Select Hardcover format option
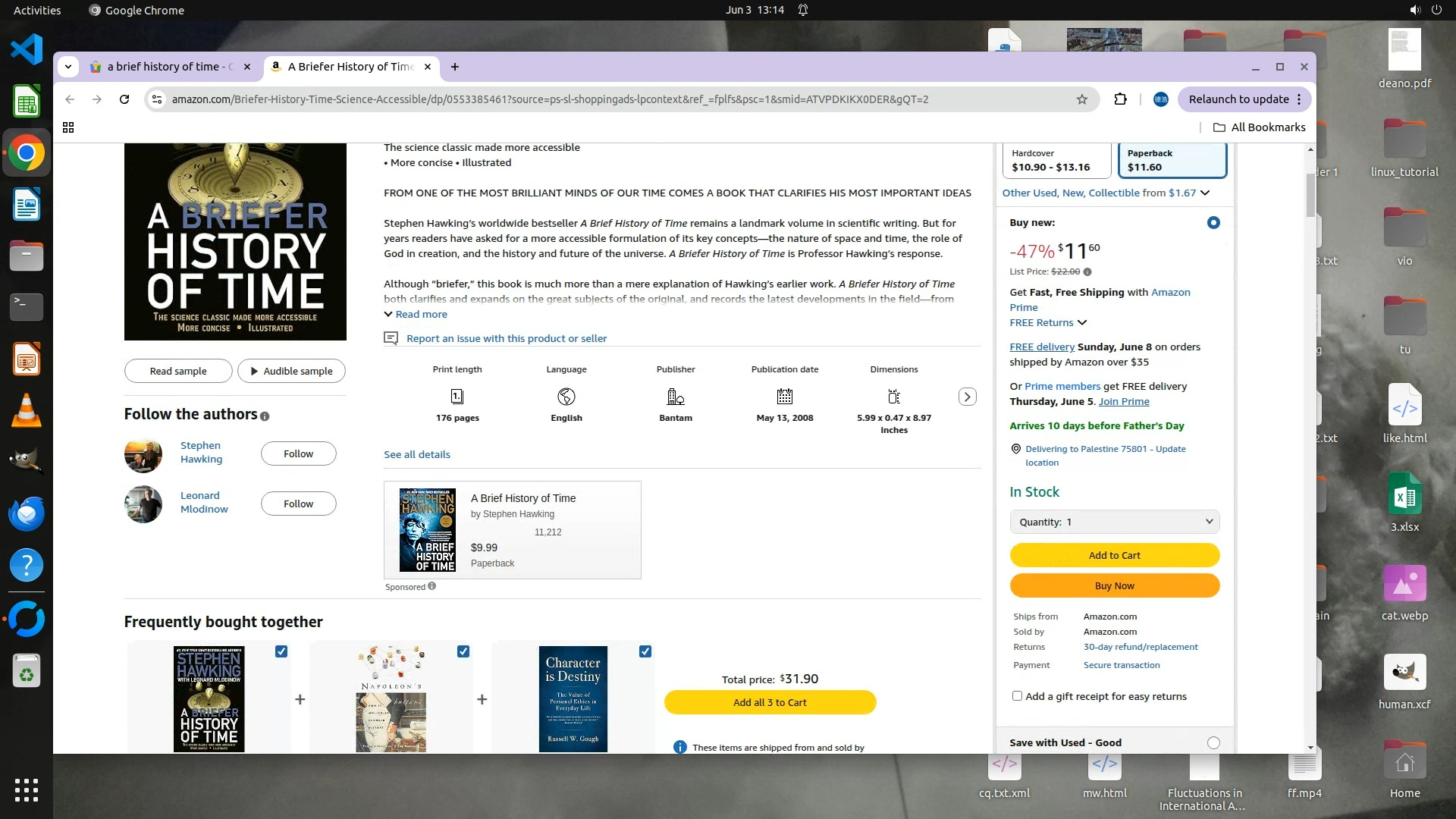The height and width of the screenshot is (819, 1456). click(x=1056, y=160)
